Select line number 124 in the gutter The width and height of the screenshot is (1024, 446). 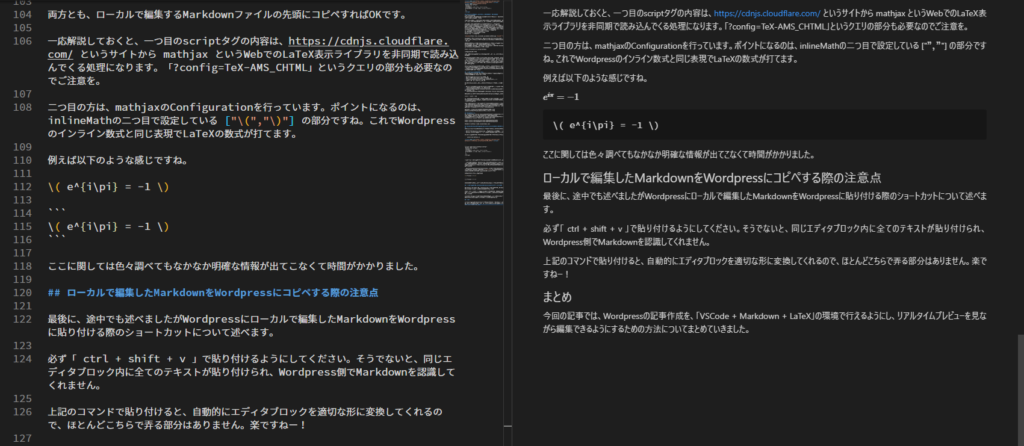click(22, 359)
